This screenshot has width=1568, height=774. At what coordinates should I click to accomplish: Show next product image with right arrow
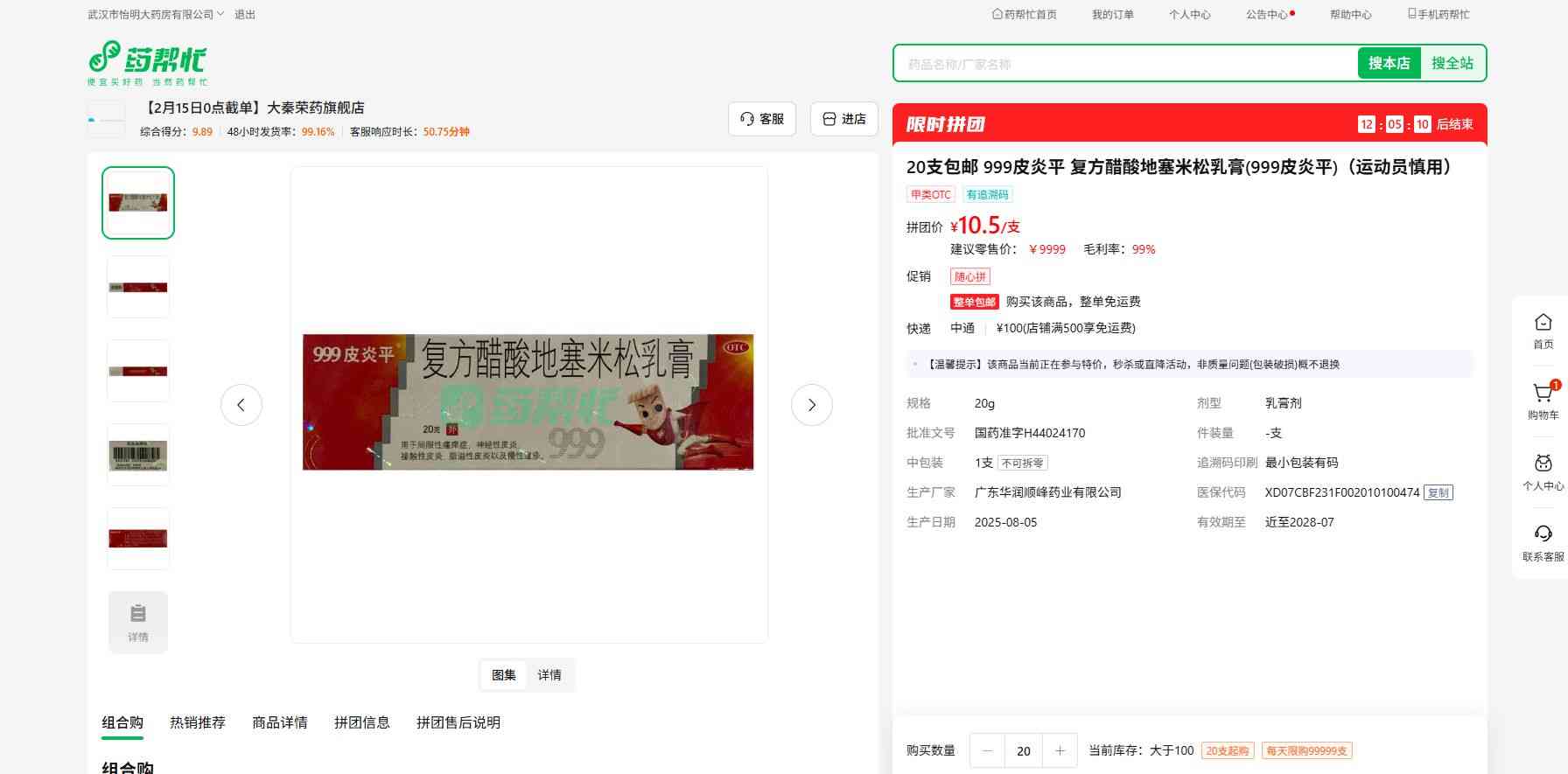point(811,405)
